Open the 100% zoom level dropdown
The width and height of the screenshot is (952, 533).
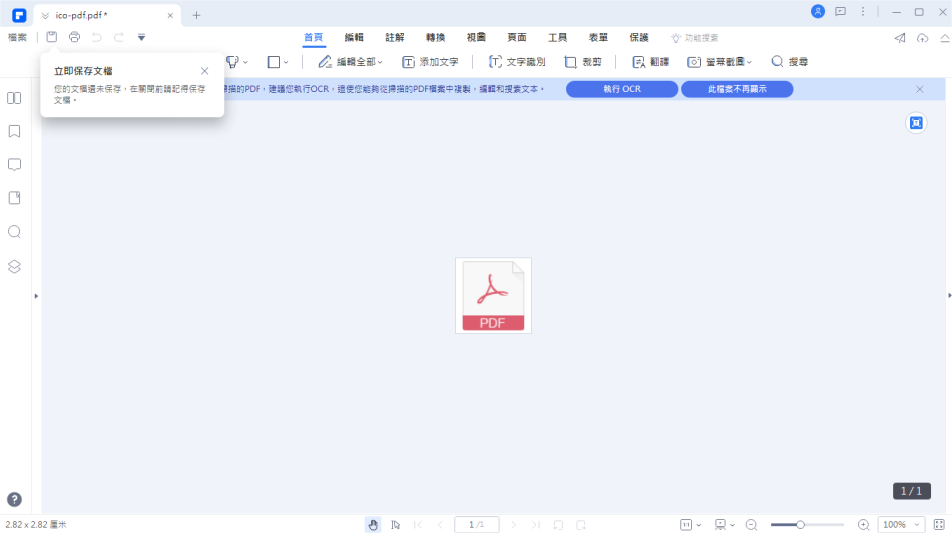pos(901,524)
